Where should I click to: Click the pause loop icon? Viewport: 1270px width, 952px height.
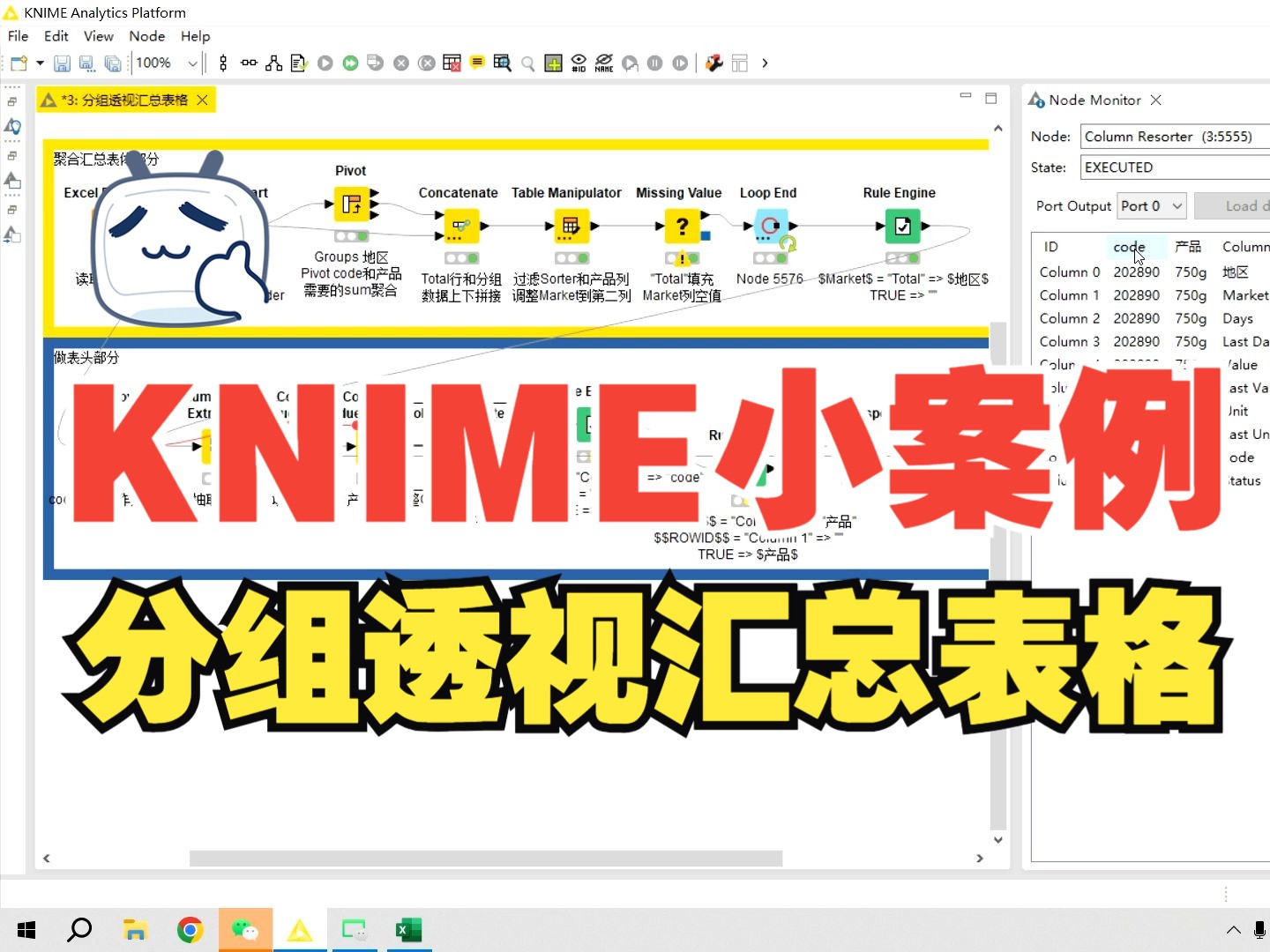(655, 63)
